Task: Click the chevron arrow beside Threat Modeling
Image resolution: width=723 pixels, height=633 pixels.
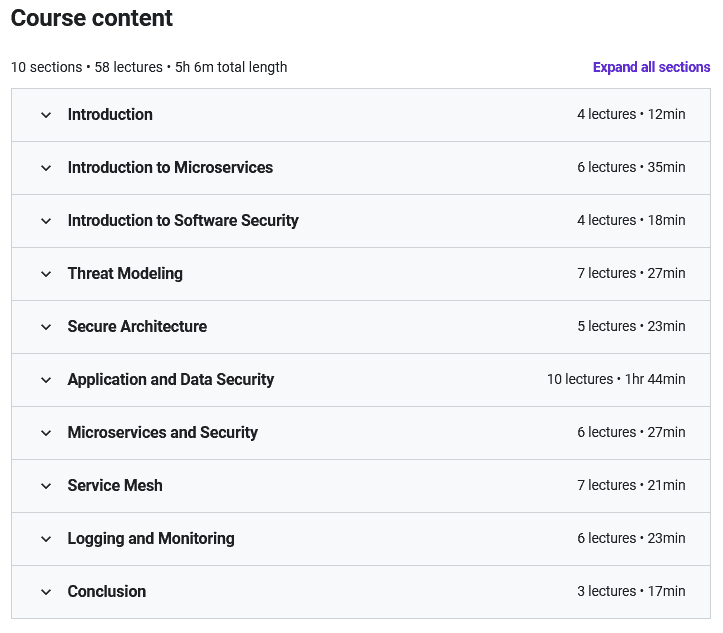Action: coord(46,274)
